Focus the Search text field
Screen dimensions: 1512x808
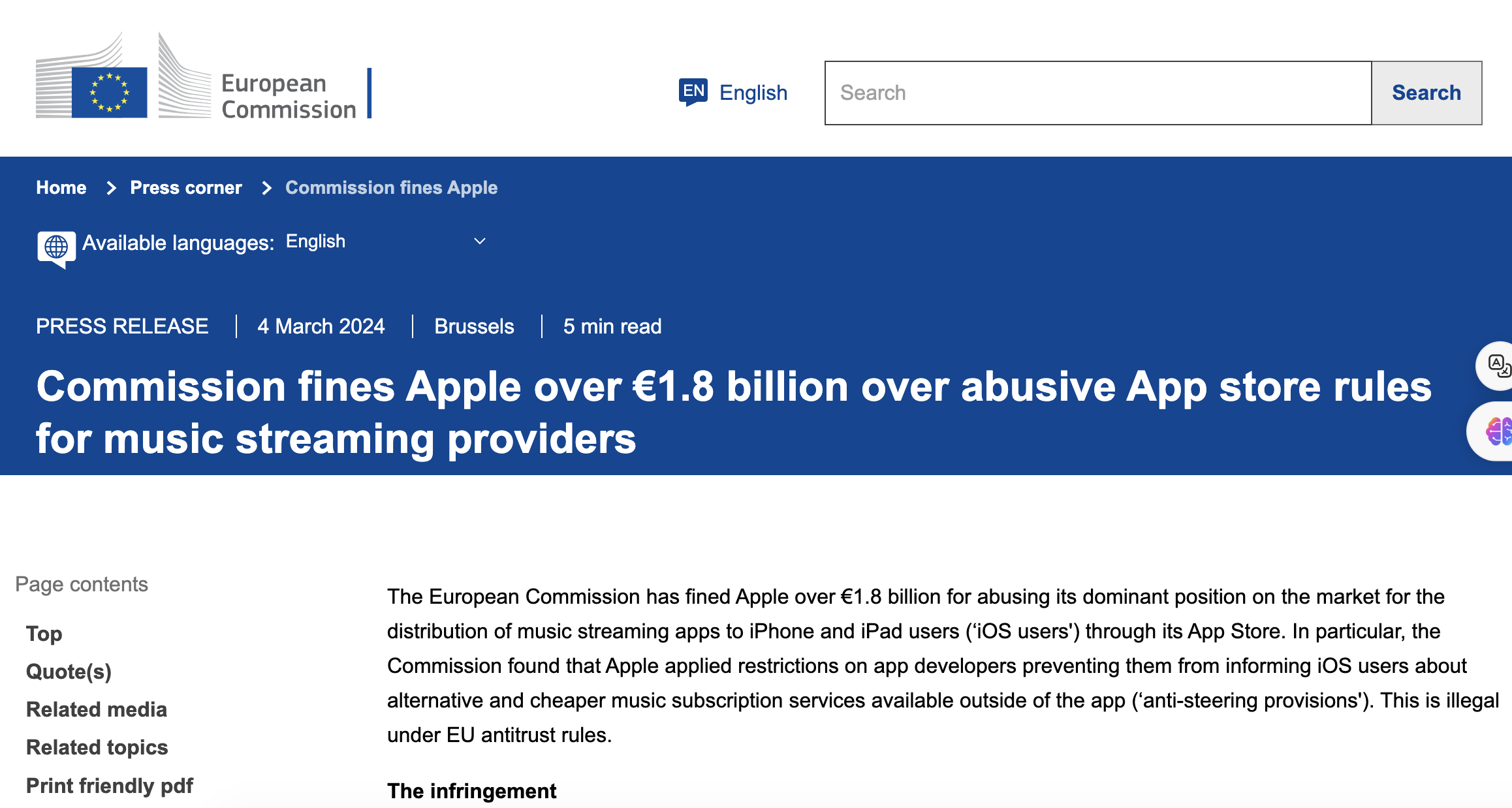(x=1098, y=93)
